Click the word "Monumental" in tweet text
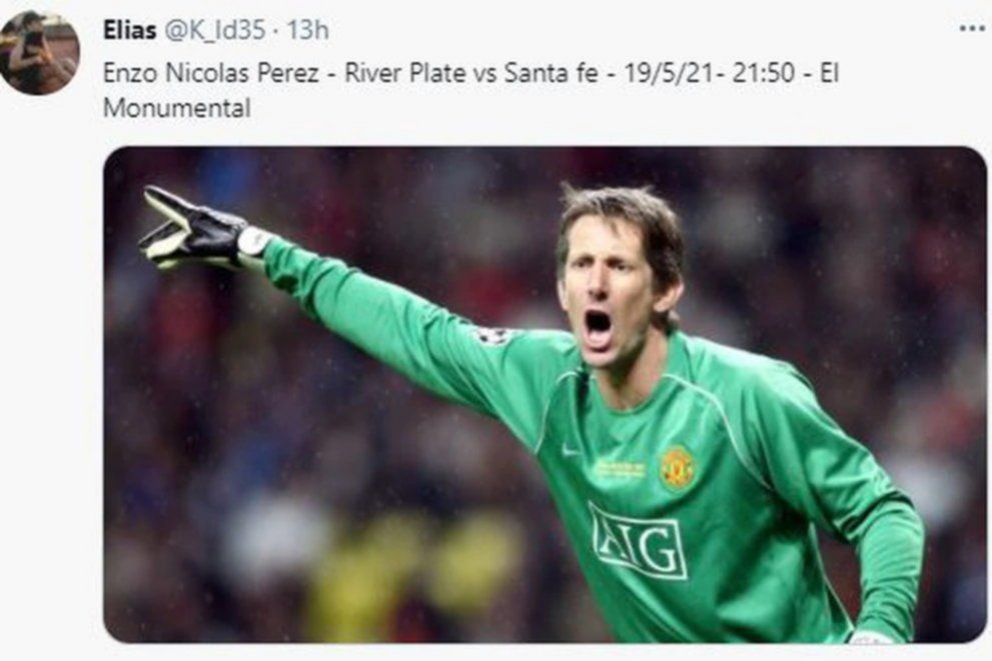The image size is (992, 661). [x=177, y=108]
